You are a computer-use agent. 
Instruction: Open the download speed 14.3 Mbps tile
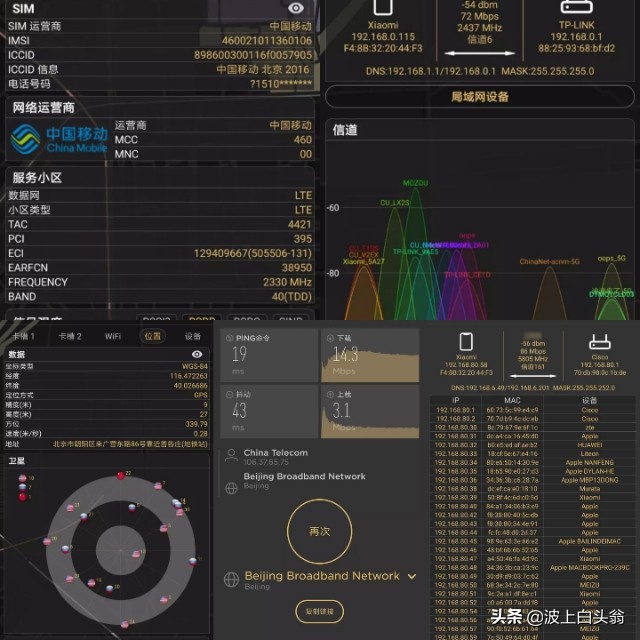click(x=370, y=355)
